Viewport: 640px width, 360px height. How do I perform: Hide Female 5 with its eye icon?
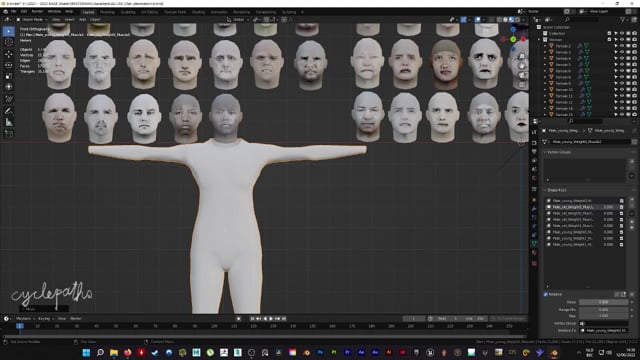tap(622, 65)
